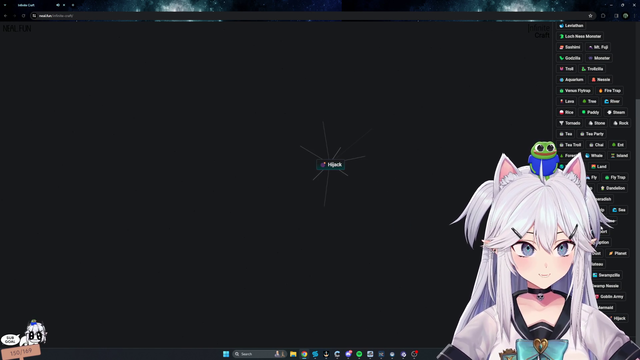Pick the Hijack element in sidebar
640x360 pixels.
(617, 318)
